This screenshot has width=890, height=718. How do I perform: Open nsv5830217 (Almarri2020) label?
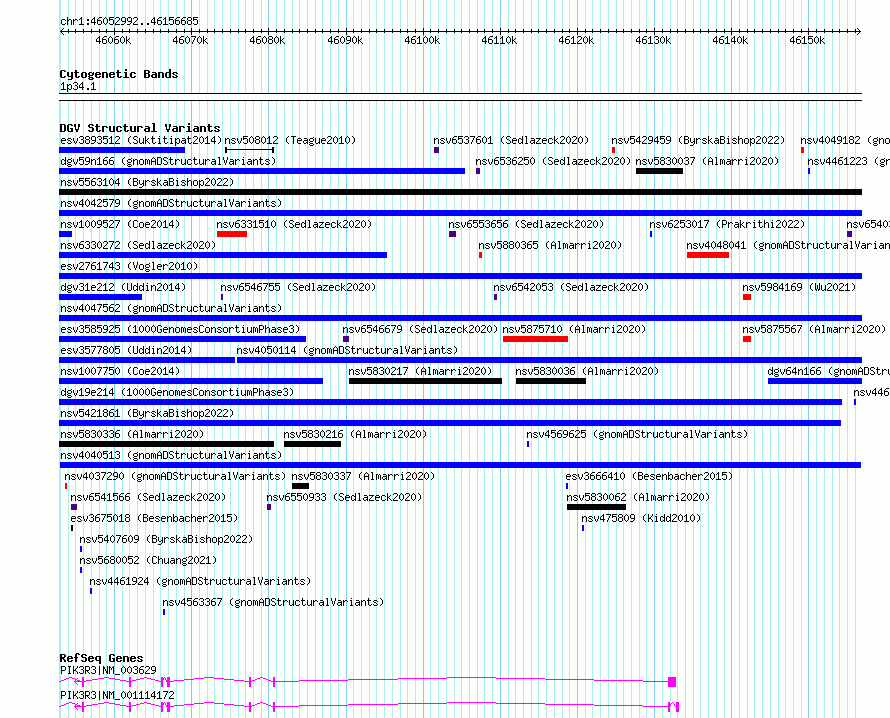[x=420, y=371]
